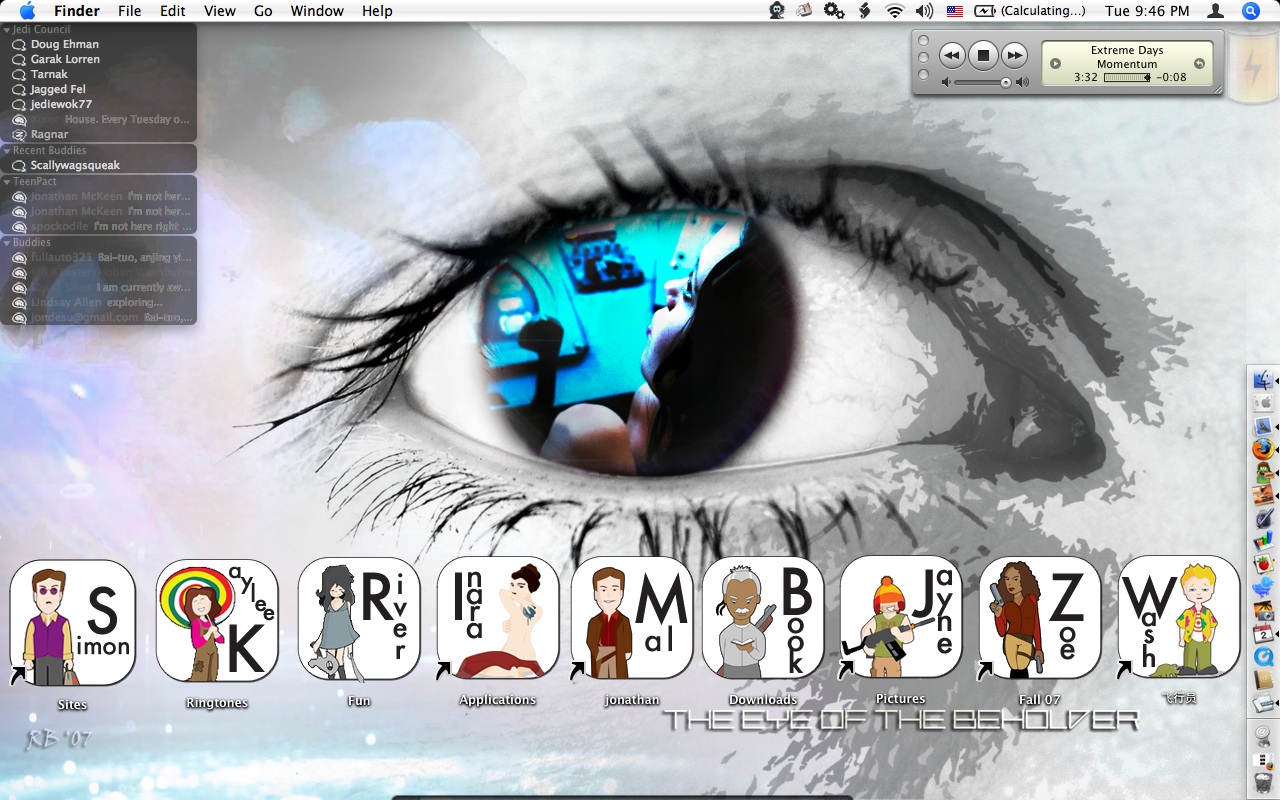Go to previous track in iTunes
The height and width of the screenshot is (800, 1280).
tap(952, 55)
